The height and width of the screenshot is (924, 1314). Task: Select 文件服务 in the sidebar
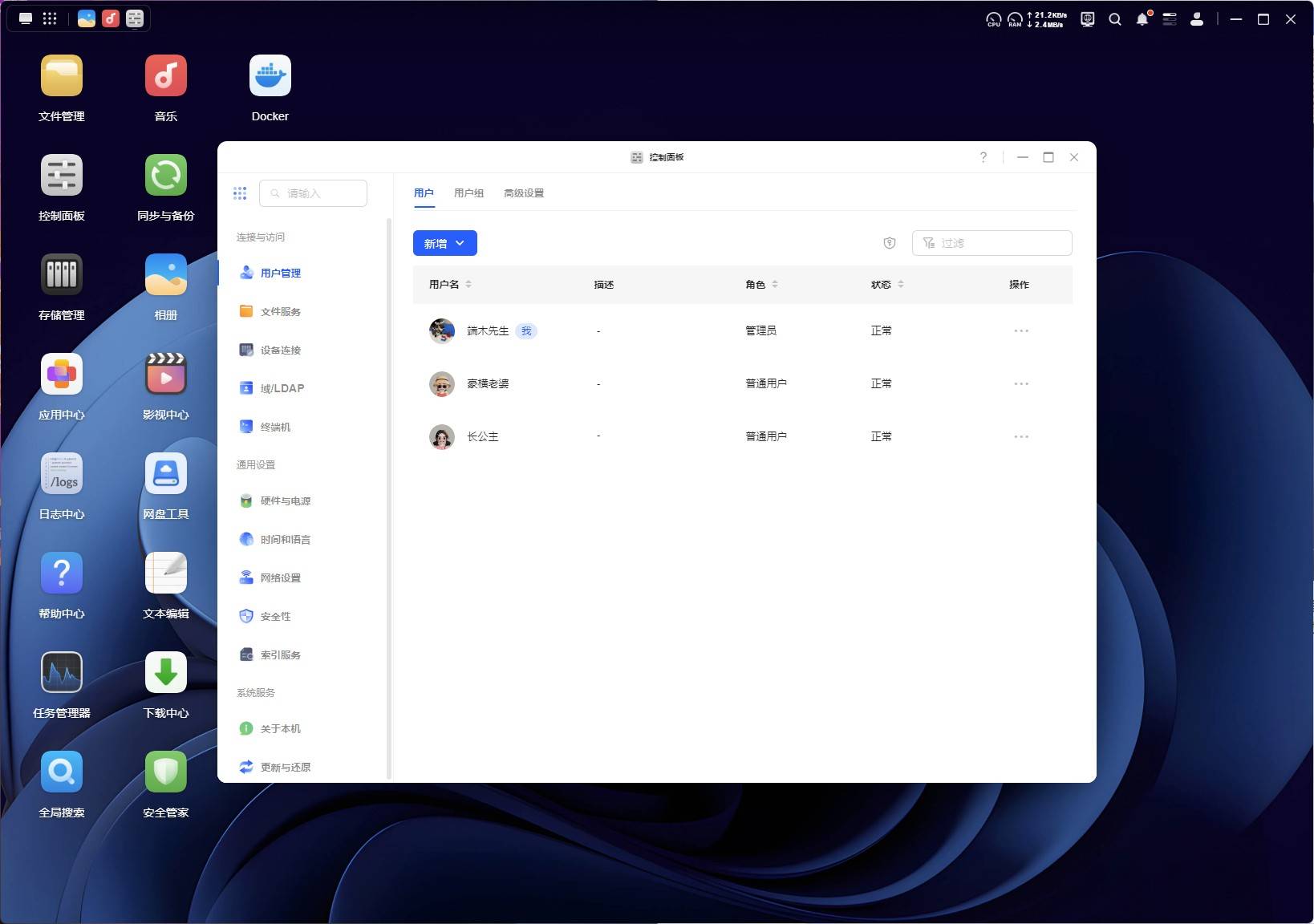280,311
